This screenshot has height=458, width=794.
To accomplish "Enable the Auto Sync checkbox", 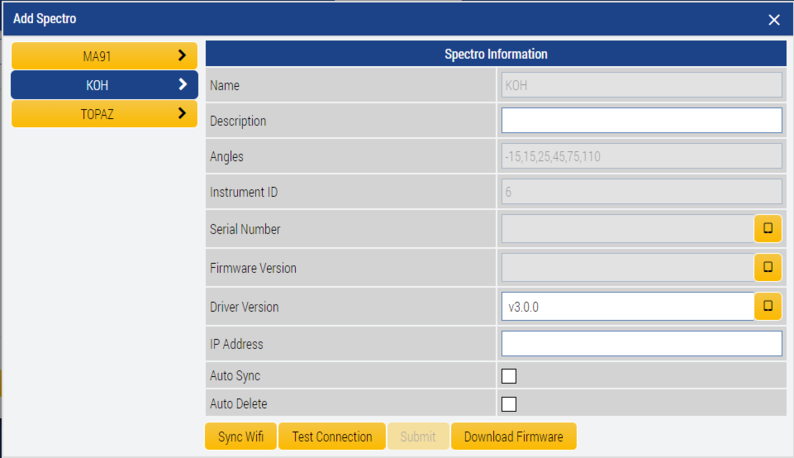I will coord(509,376).
